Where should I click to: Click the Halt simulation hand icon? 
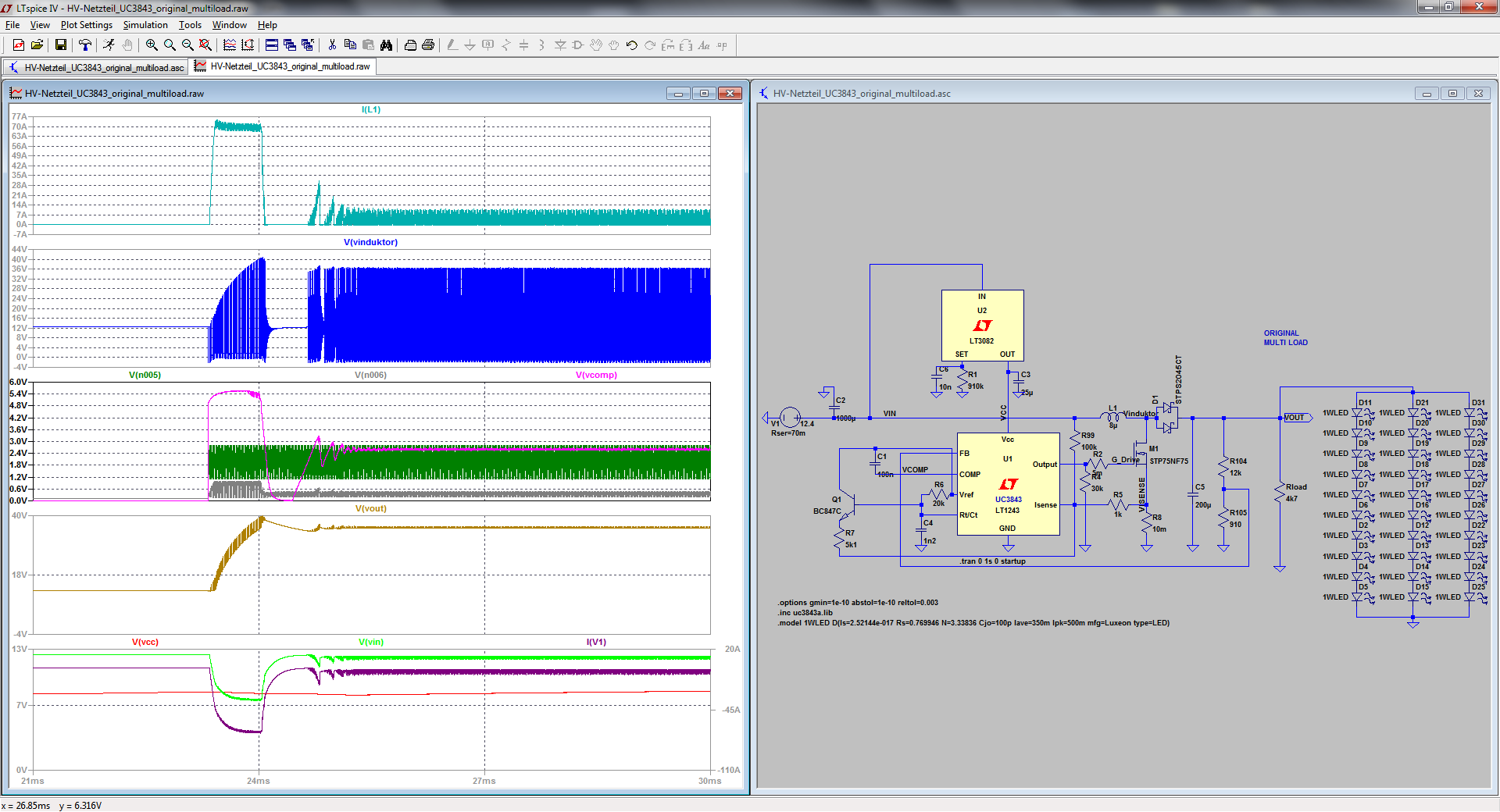pyautogui.click(x=127, y=45)
